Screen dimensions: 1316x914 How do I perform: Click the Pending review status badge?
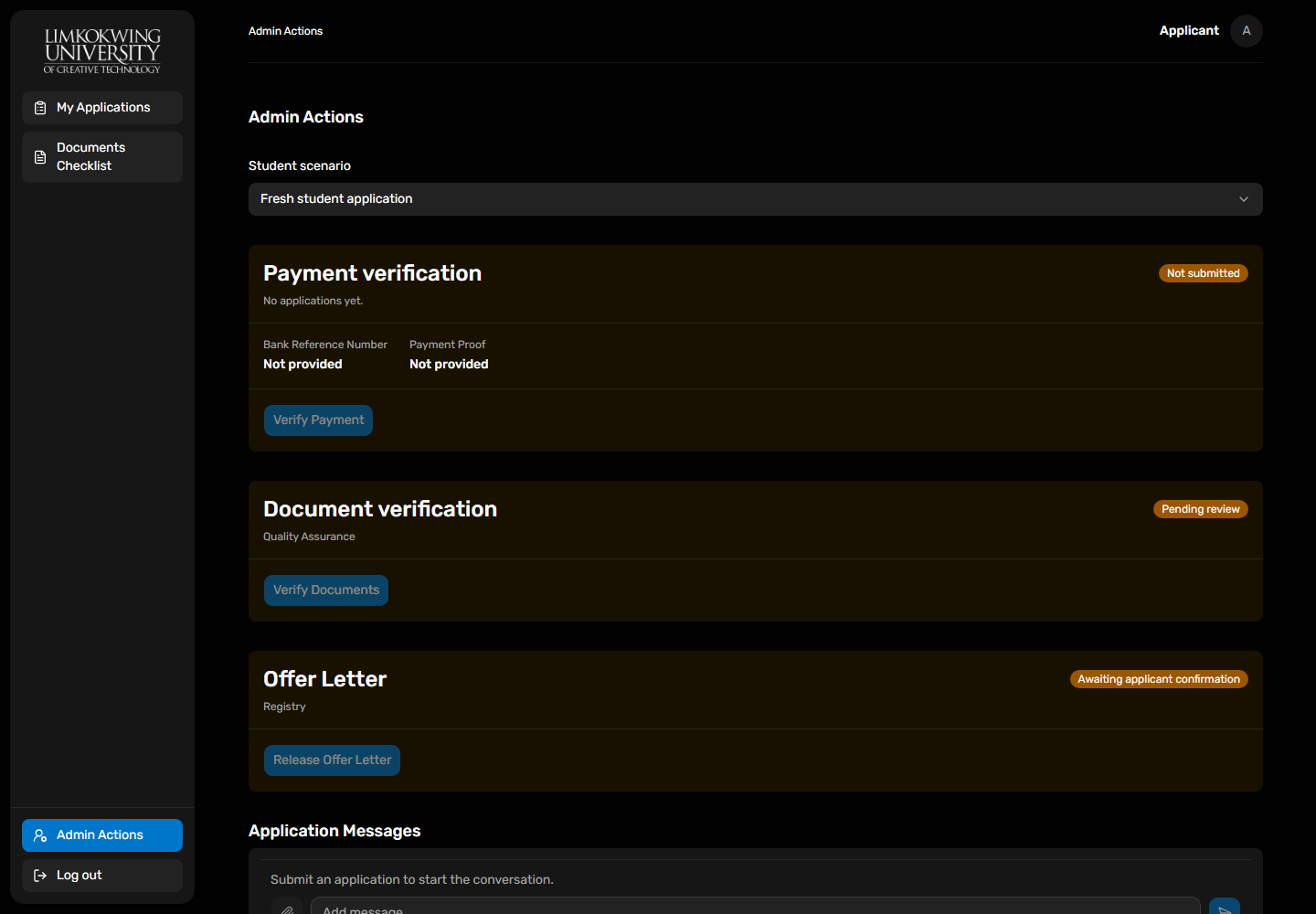point(1201,509)
